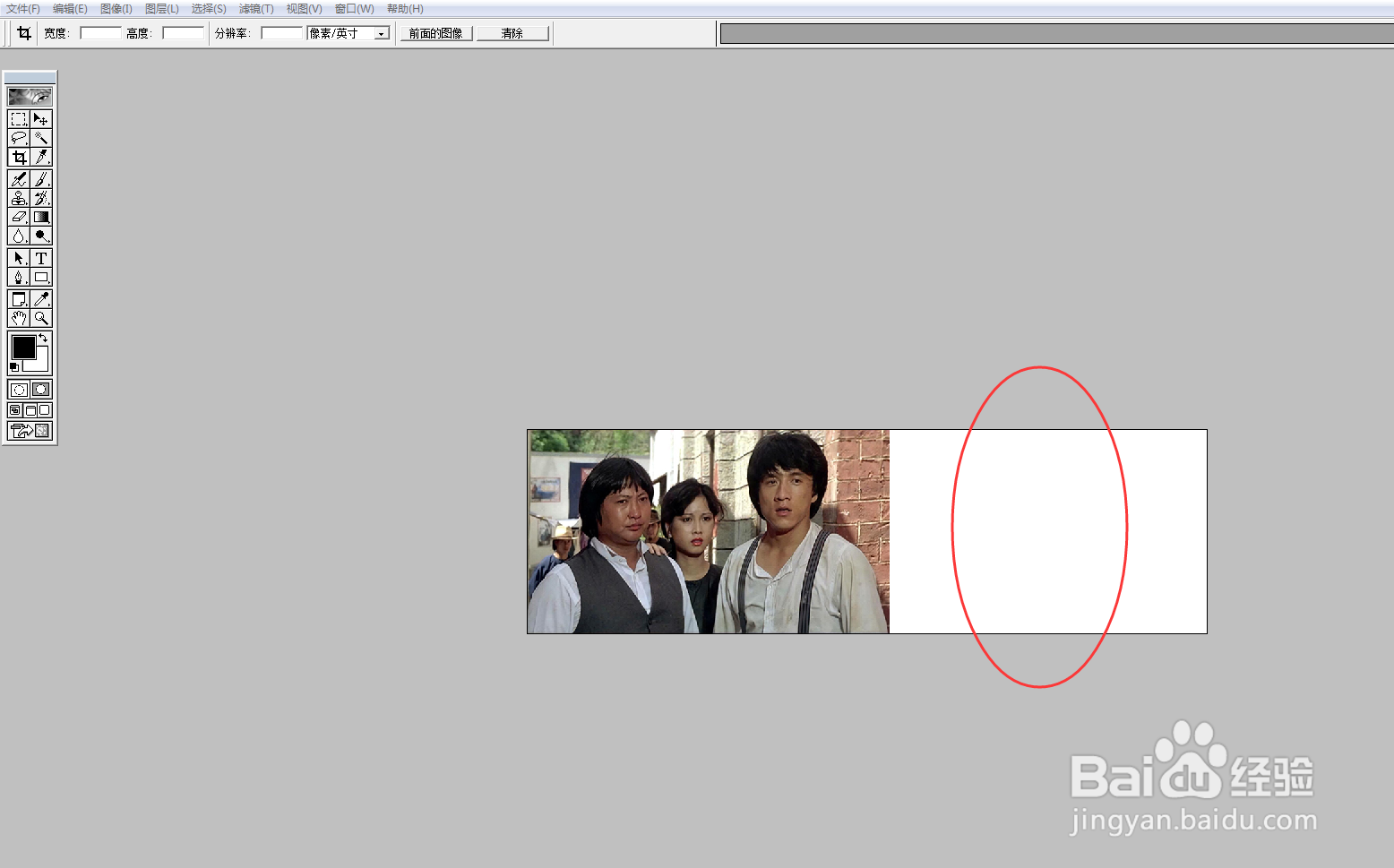Reset to default black and white colors

tap(13, 367)
